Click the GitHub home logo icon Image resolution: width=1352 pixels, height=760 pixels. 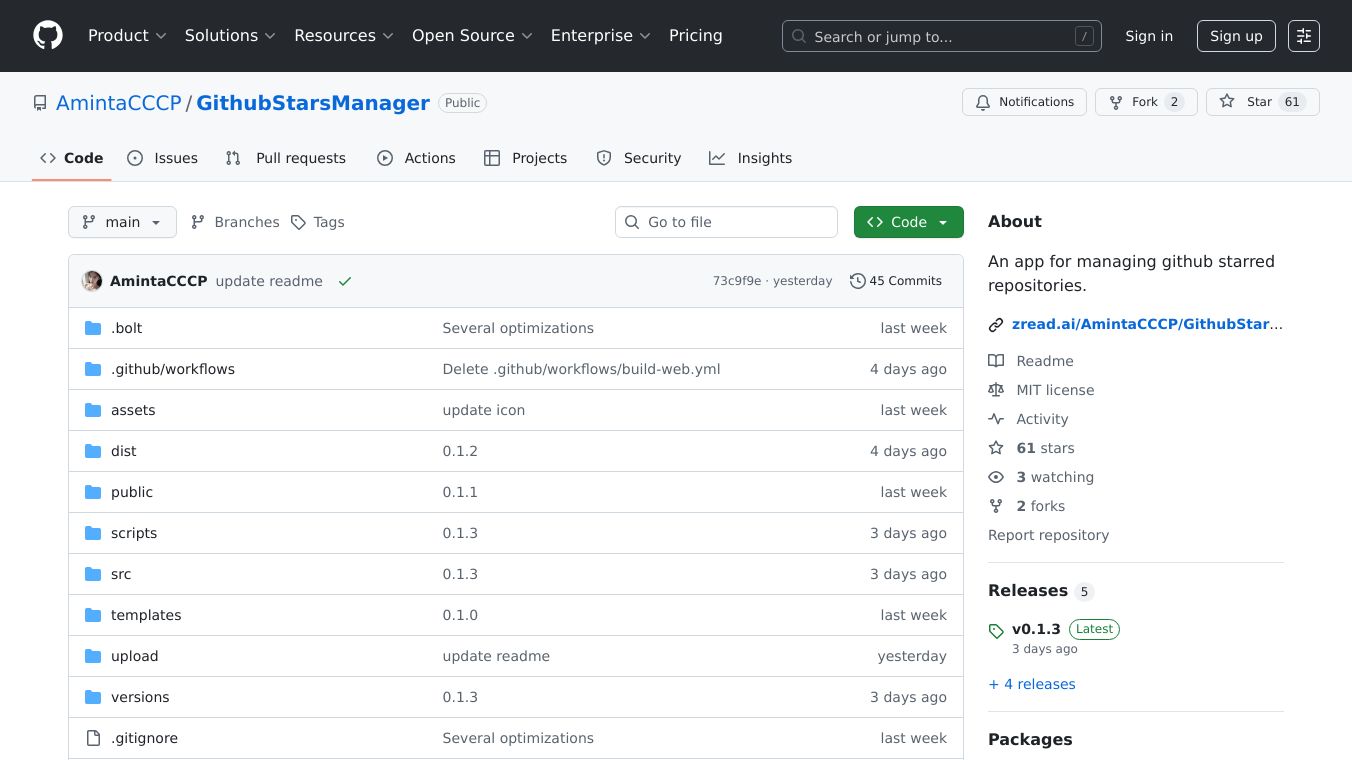pyautogui.click(x=47, y=35)
